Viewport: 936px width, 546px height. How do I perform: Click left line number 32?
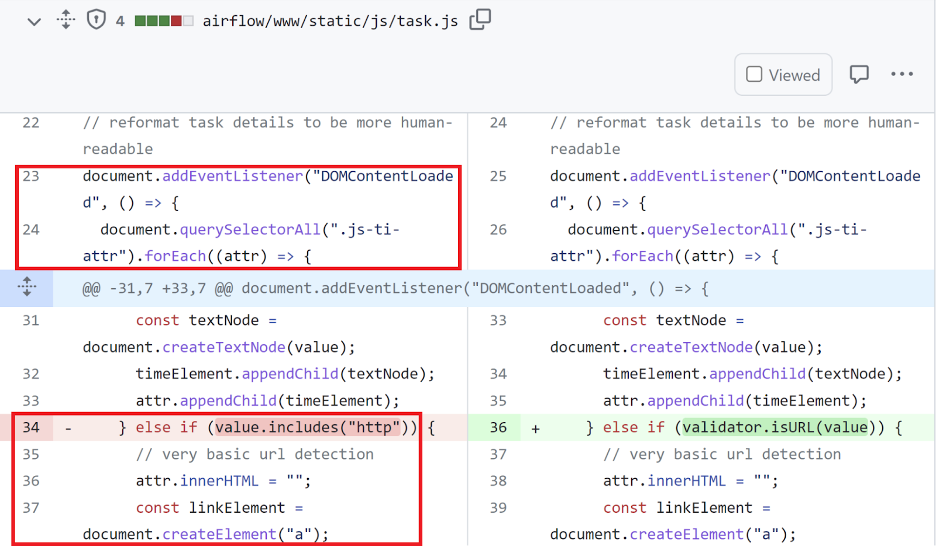pos(31,374)
